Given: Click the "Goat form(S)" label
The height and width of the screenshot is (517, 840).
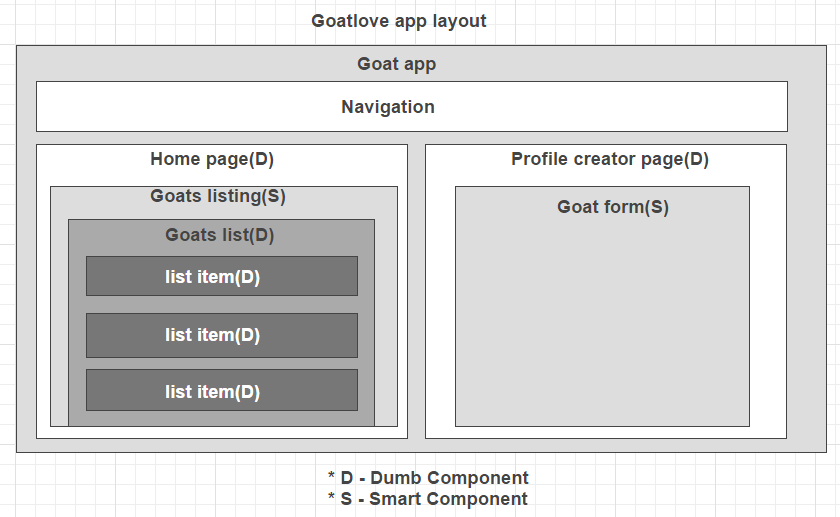Looking at the screenshot, I should [613, 207].
